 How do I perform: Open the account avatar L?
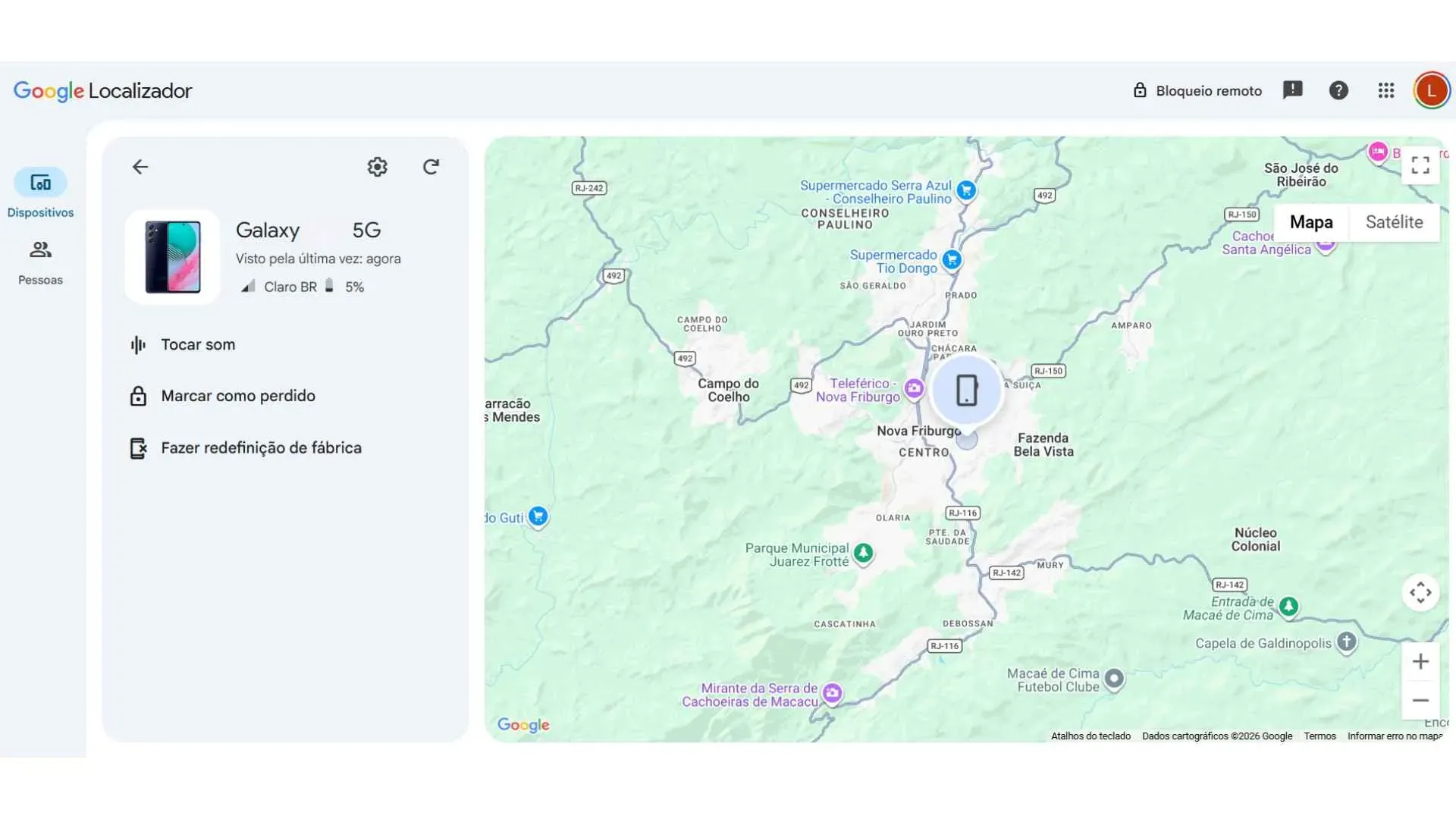pos(1431,91)
